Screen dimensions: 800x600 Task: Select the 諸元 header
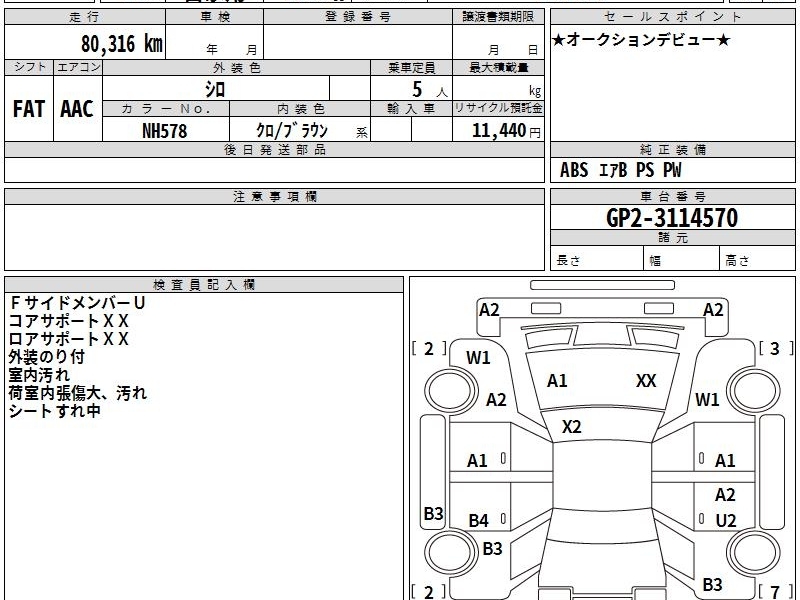click(672, 238)
